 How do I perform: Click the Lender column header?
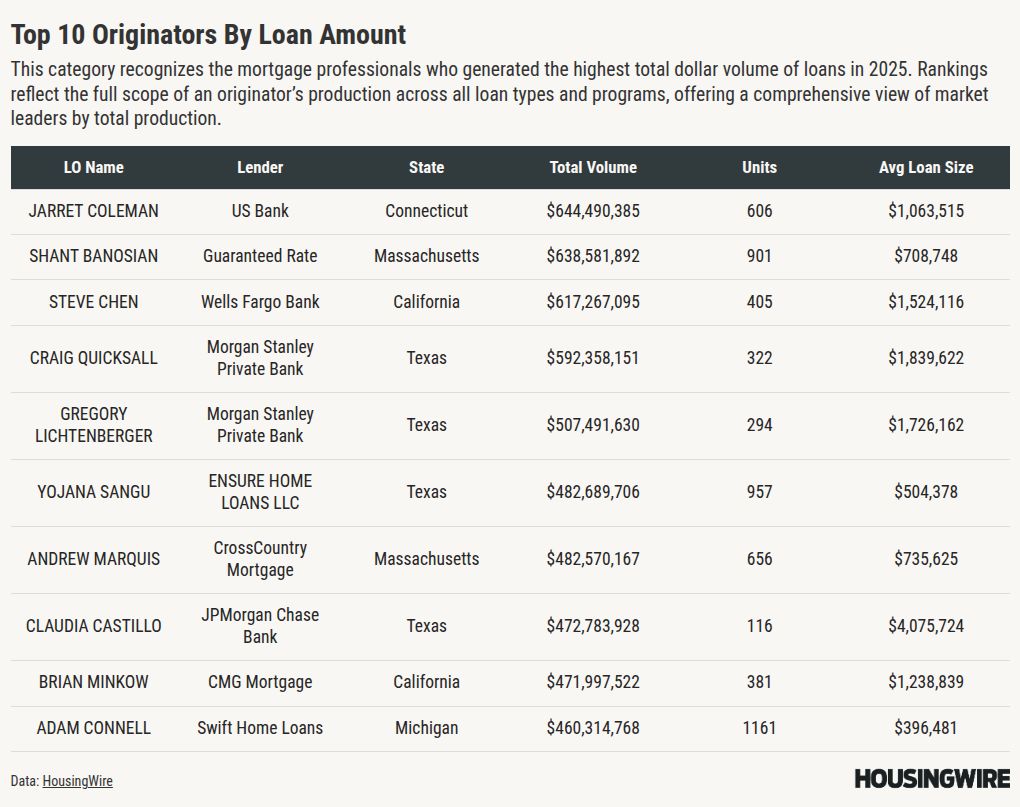(x=260, y=168)
